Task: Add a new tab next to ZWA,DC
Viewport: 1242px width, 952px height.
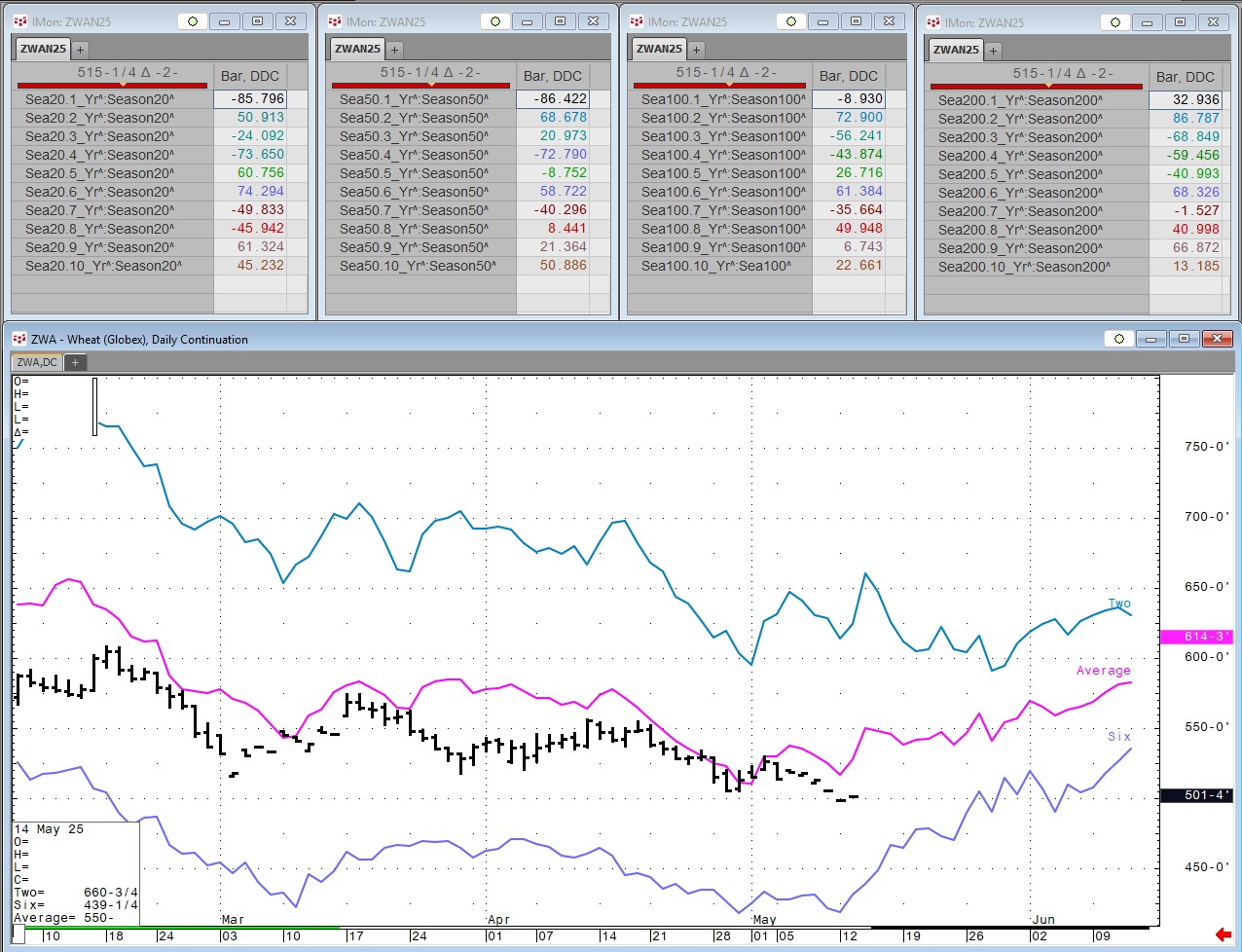Action: (75, 362)
